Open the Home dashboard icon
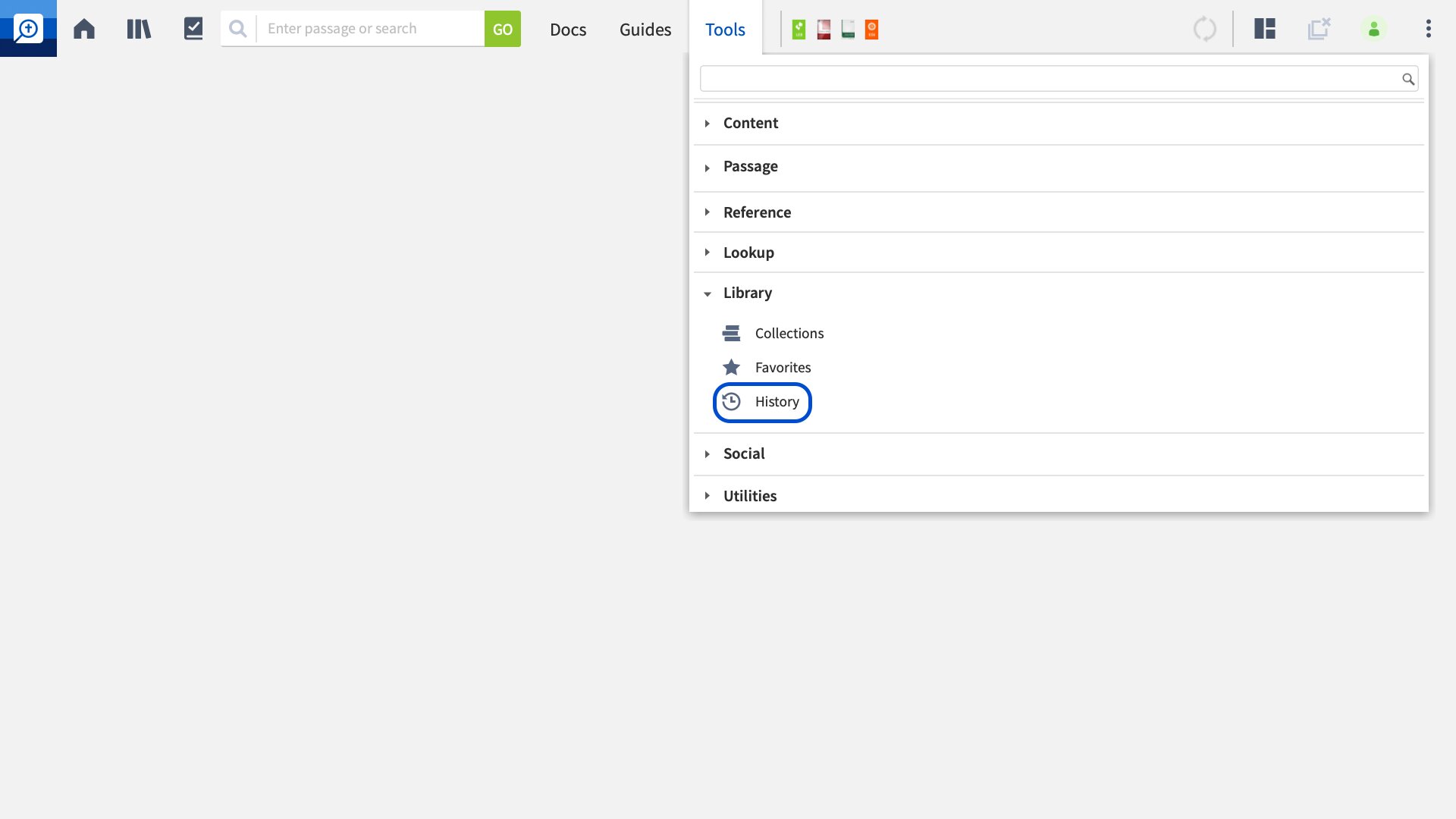Viewport: 1456px width, 819px height. tap(84, 29)
